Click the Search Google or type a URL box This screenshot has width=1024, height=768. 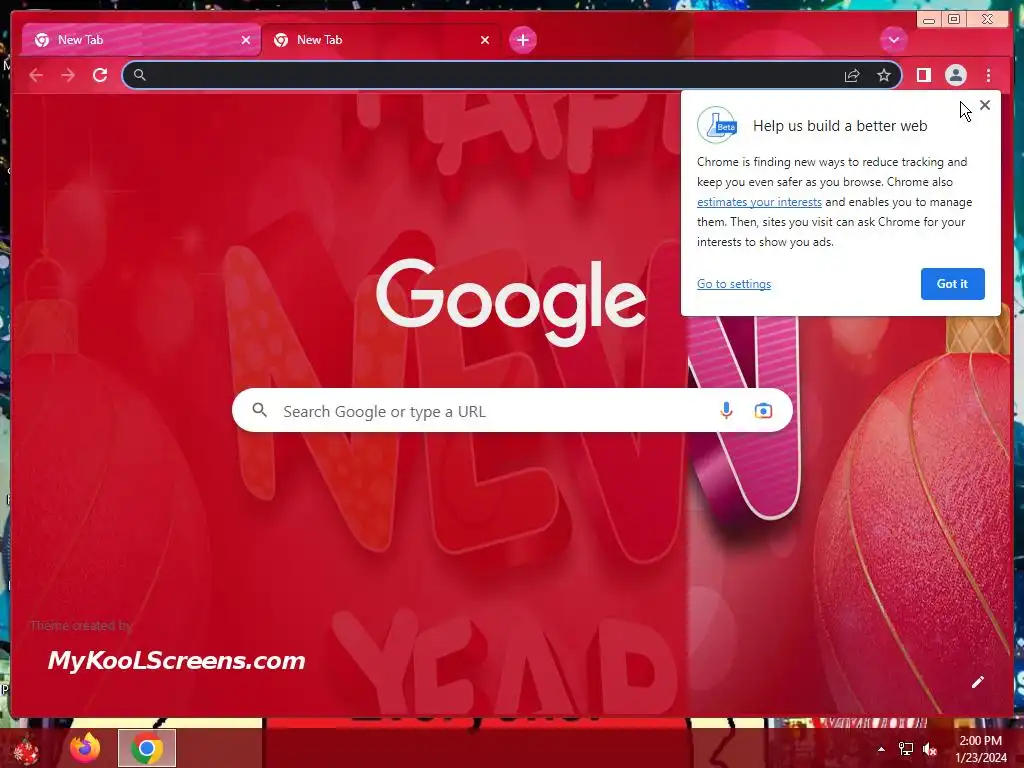512,411
